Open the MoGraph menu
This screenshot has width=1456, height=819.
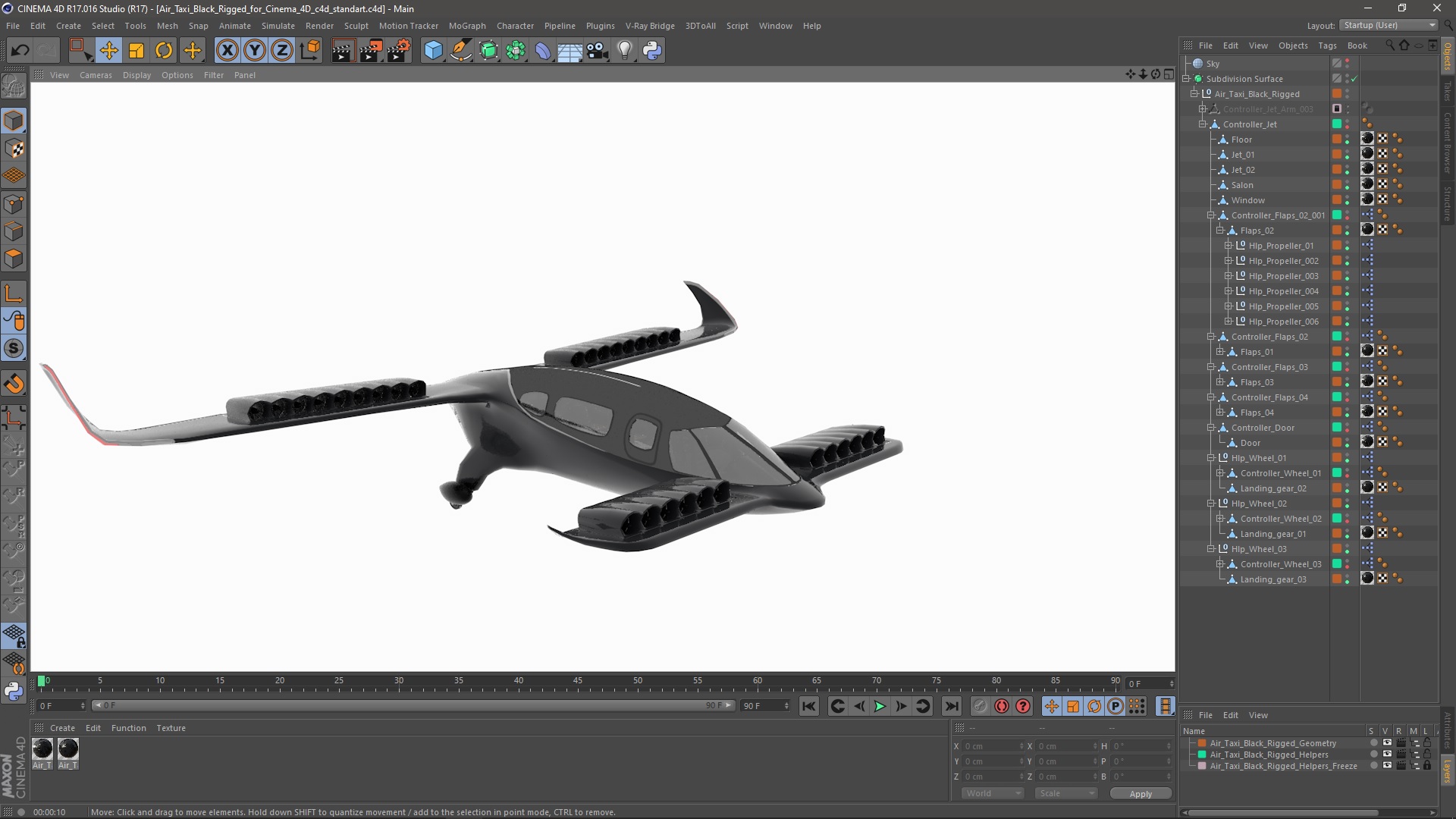pos(466,26)
